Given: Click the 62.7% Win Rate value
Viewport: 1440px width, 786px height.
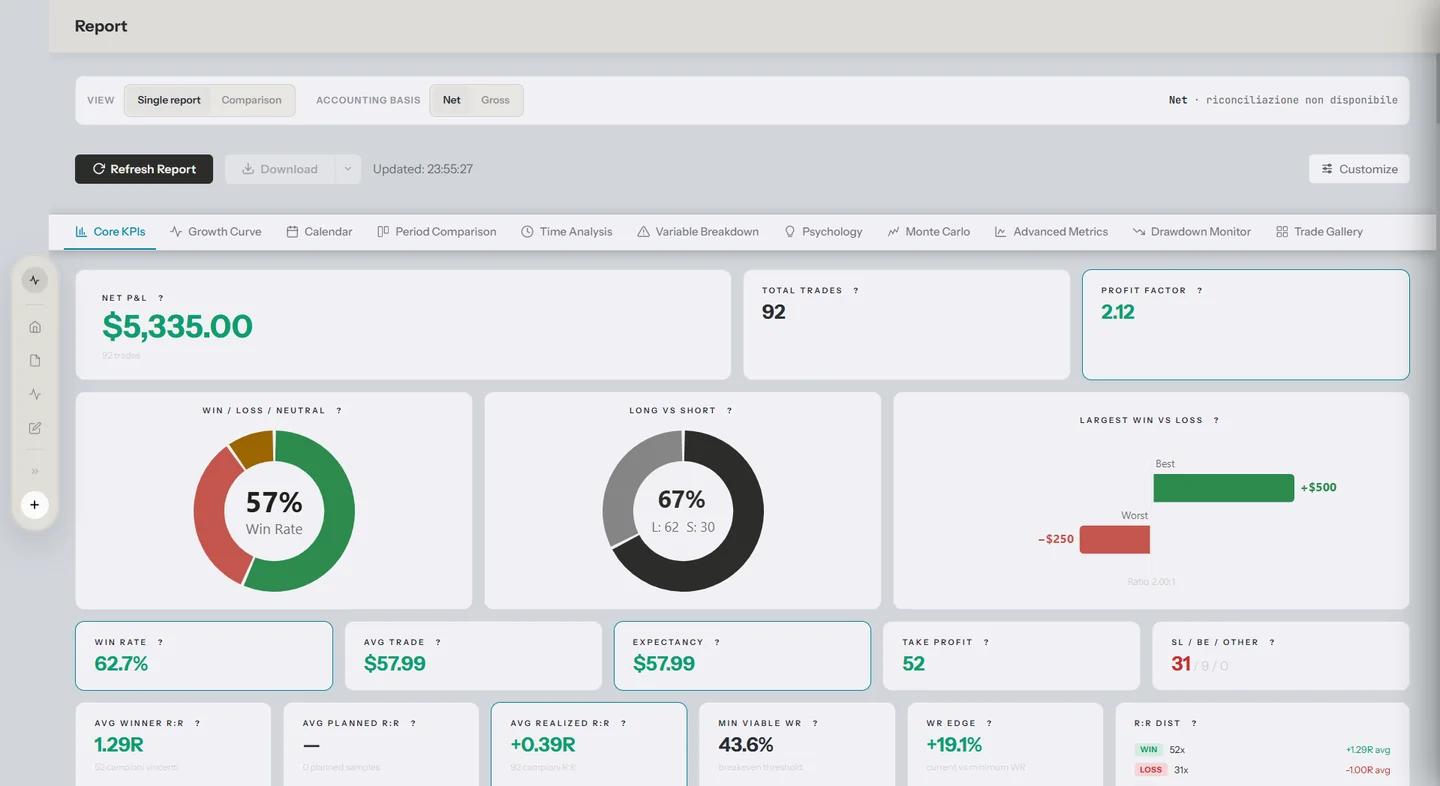Looking at the screenshot, I should (121, 664).
